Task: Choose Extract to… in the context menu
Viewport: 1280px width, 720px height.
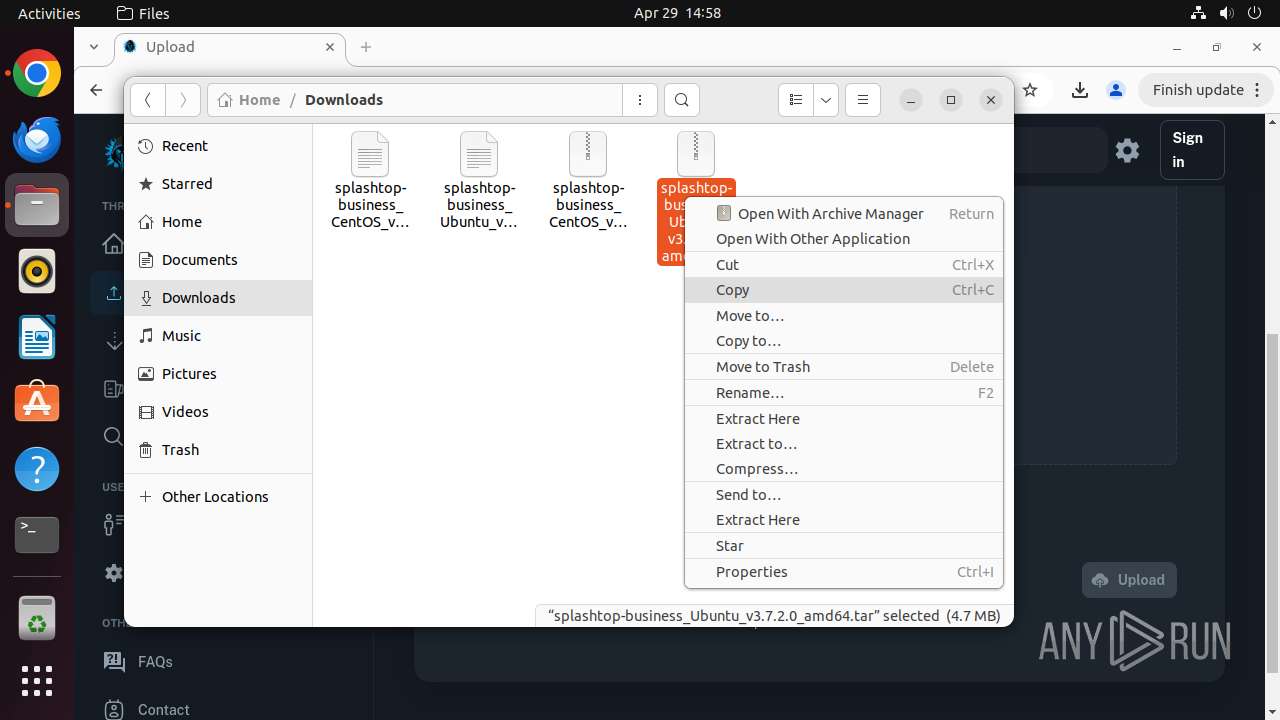Action: (x=844, y=444)
